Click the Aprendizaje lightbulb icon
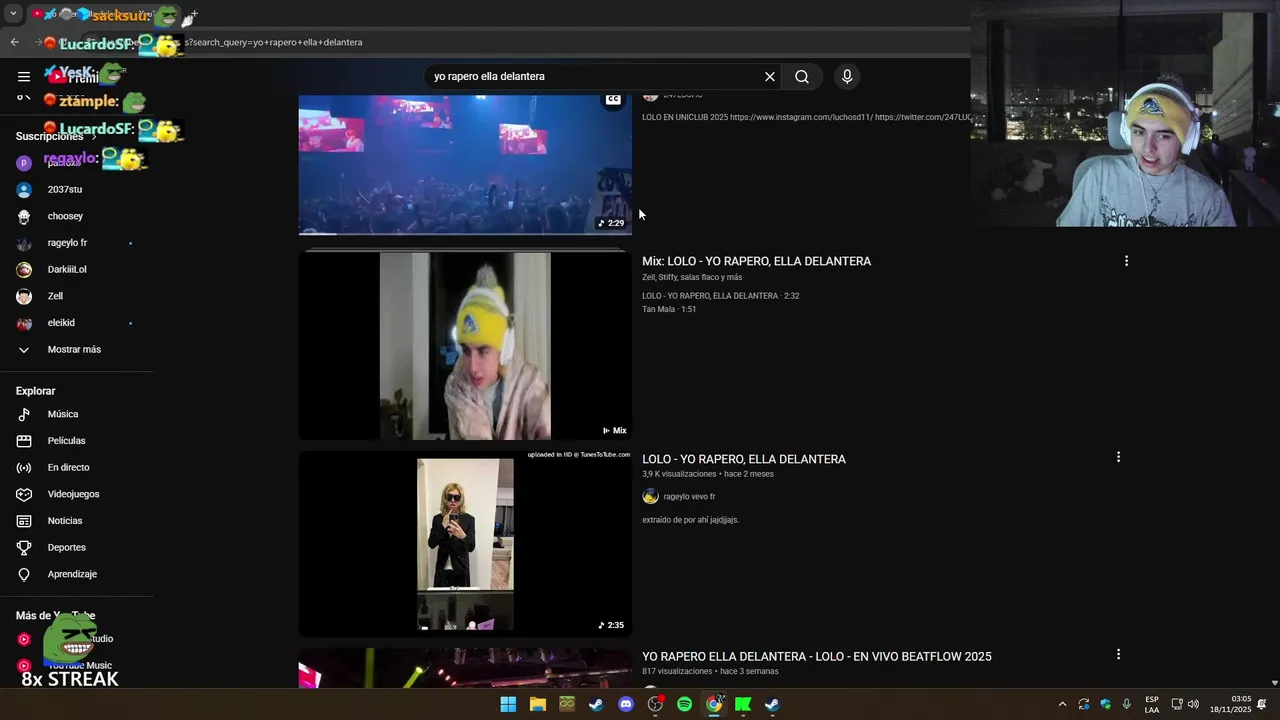Image resolution: width=1280 pixels, height=720 pixels. point(24,574)
